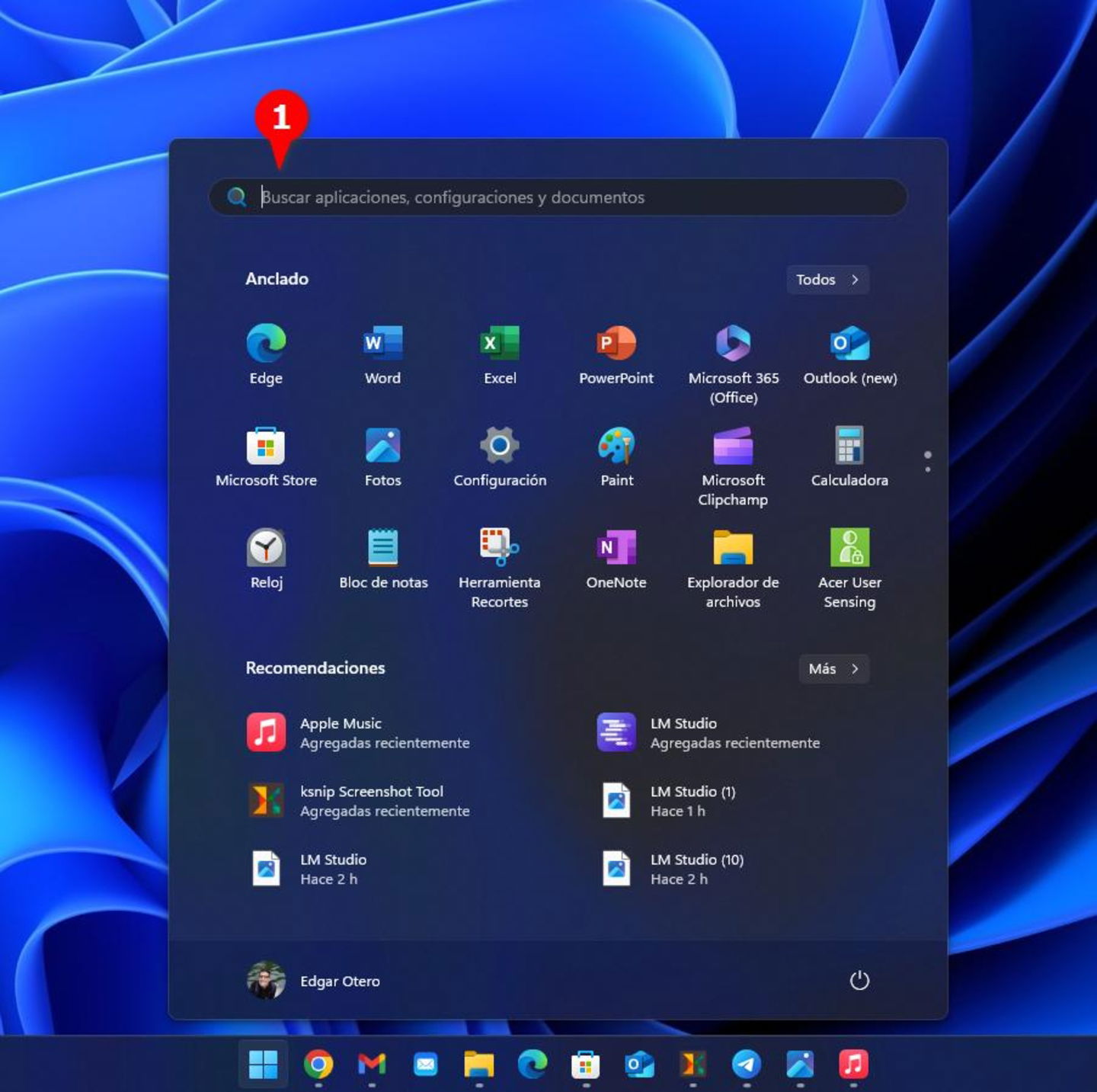This screenshot has width=1097, height=1092.
Task: Open Microsoft Store pinned app
Action: [x=266, y=456]
